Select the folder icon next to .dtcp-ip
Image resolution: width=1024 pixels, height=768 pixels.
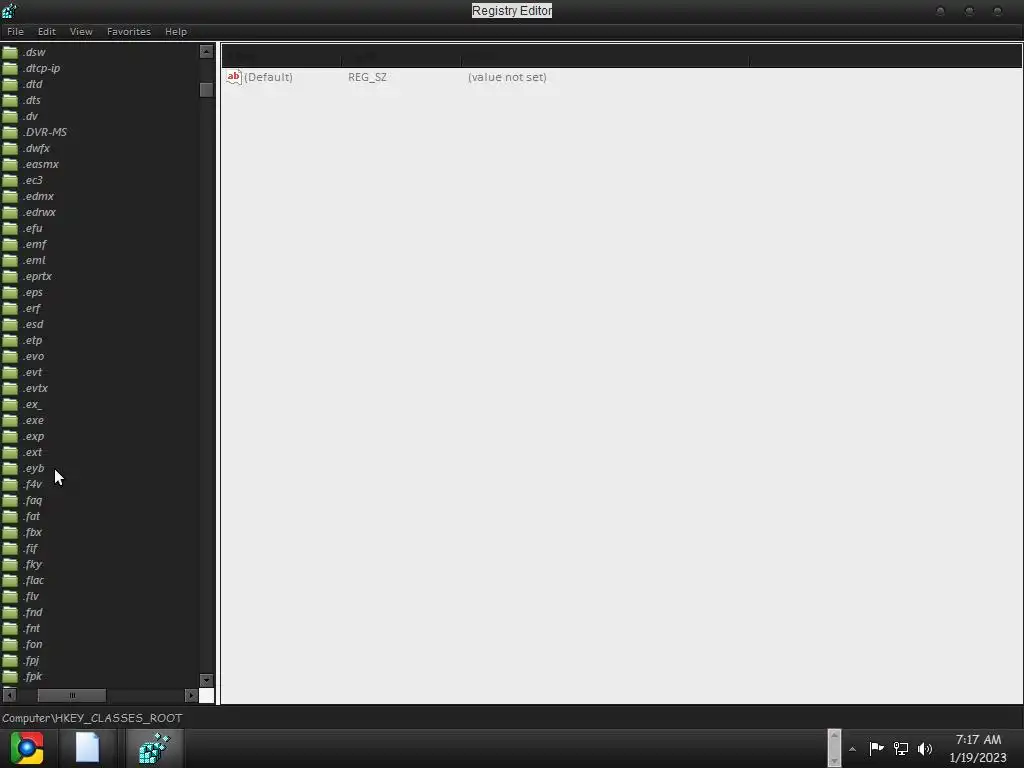(10, 68)
